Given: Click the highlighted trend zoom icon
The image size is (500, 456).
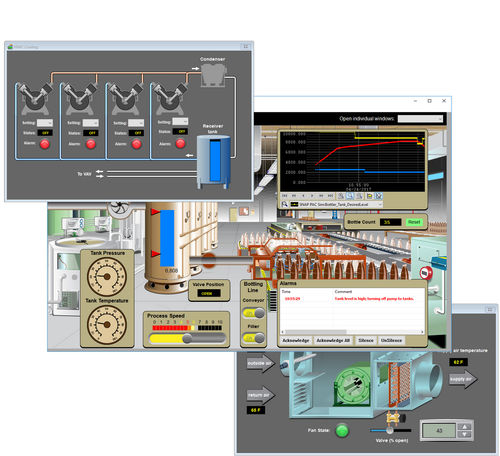Looking at the screenshot, I should click(x=350, y=196).
